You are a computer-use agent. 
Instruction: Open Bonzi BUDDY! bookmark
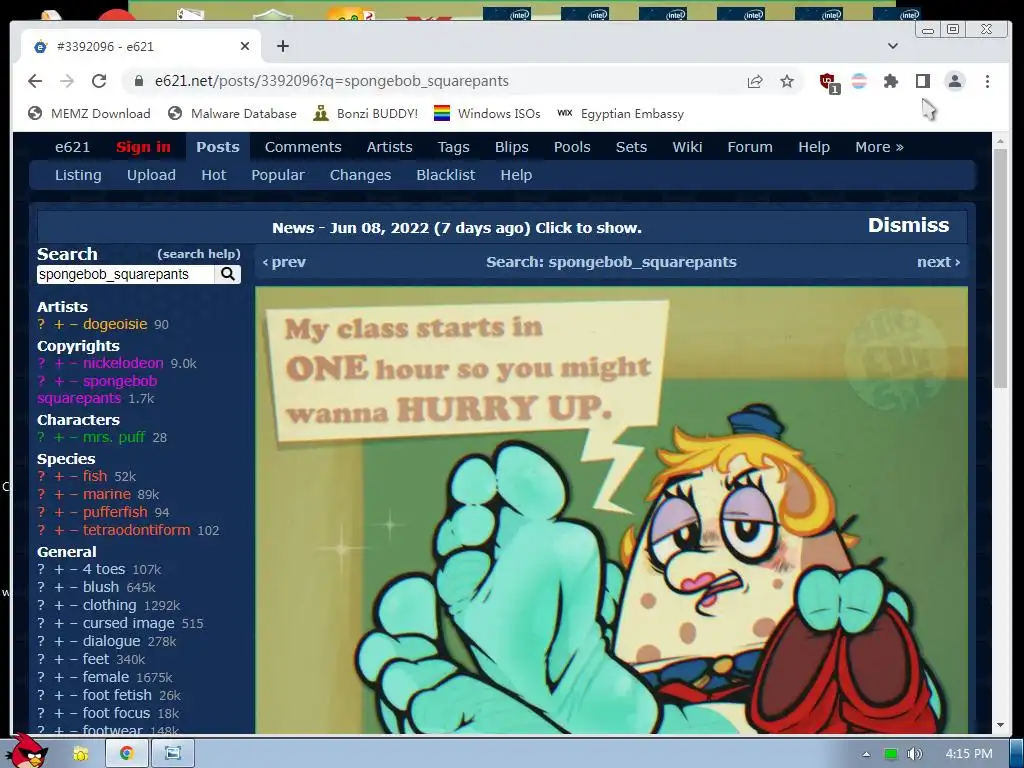point(366,114)
